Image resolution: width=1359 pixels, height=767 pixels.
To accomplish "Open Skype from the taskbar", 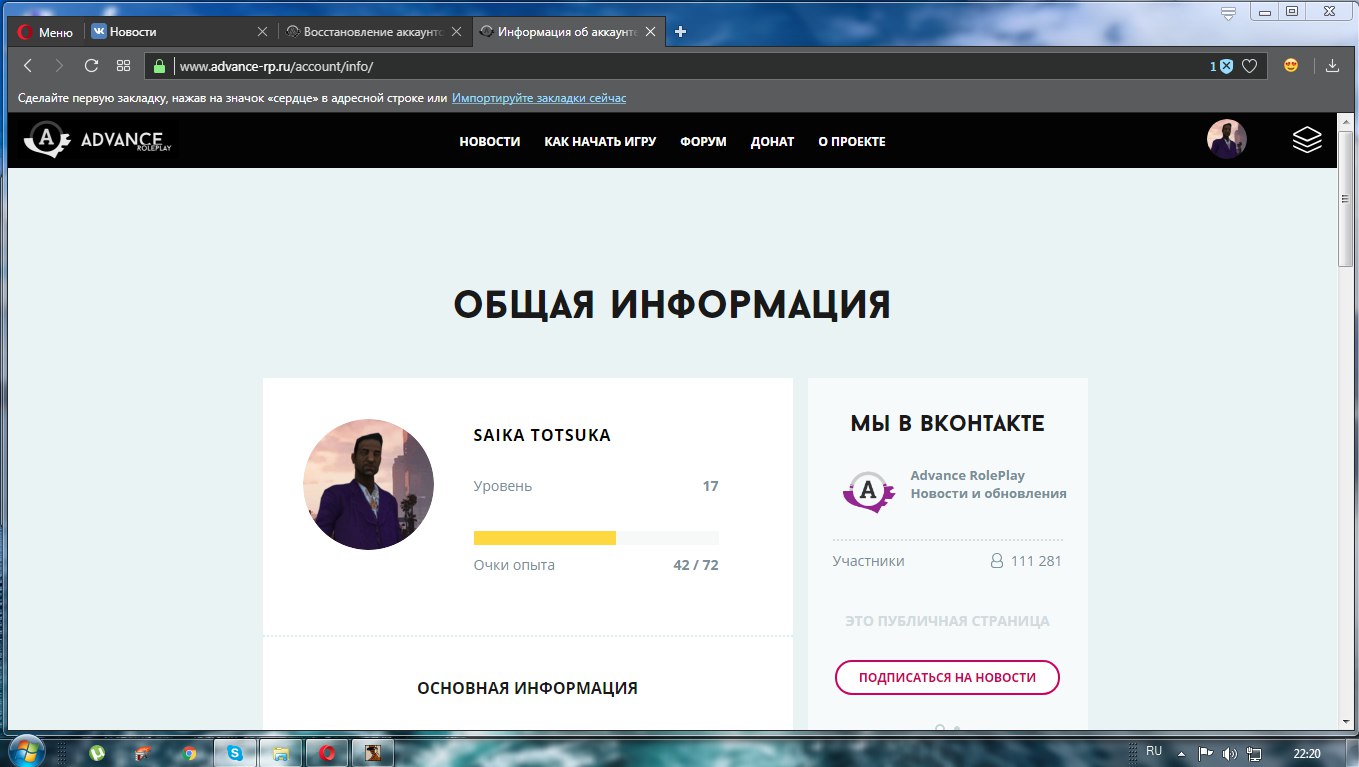I will coord(235,752).
